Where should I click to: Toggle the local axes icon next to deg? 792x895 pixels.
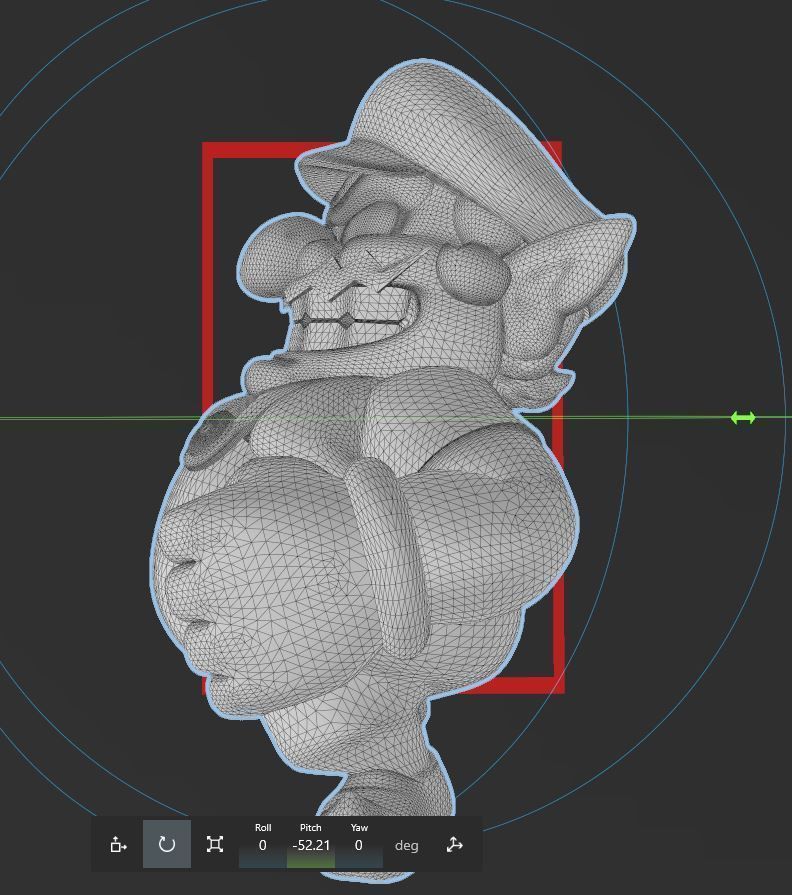coord(454,845)
